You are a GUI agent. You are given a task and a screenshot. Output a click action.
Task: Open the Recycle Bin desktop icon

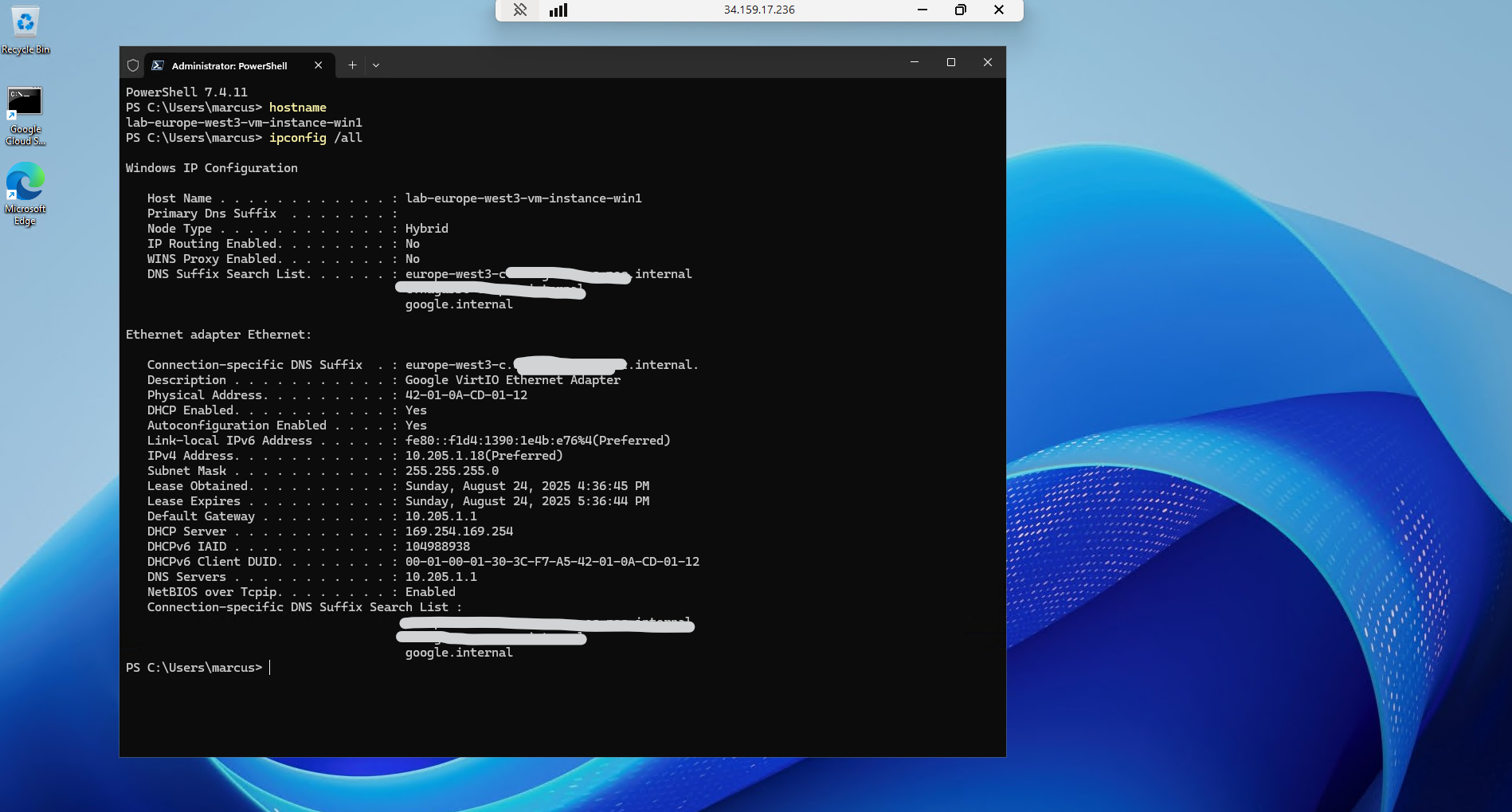point(25,30)
